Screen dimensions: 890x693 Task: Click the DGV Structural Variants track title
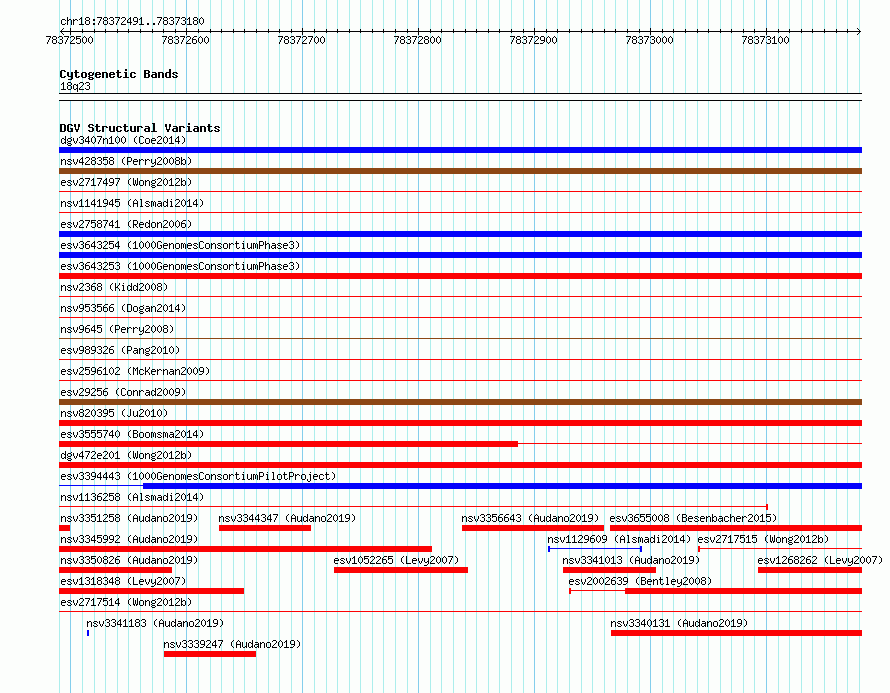(140, 128)
